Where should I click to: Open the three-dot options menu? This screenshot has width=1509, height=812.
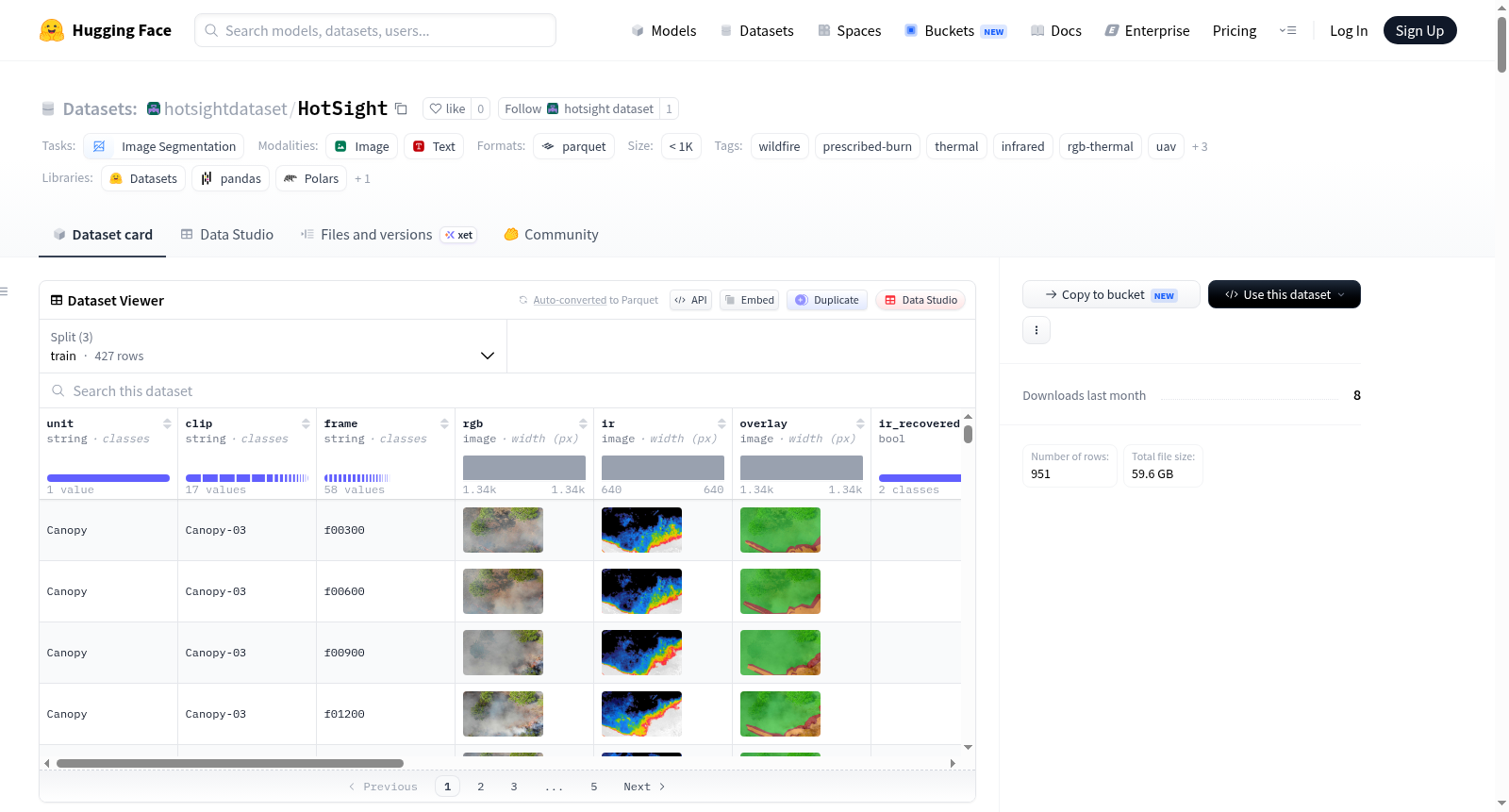point(1036,330)
